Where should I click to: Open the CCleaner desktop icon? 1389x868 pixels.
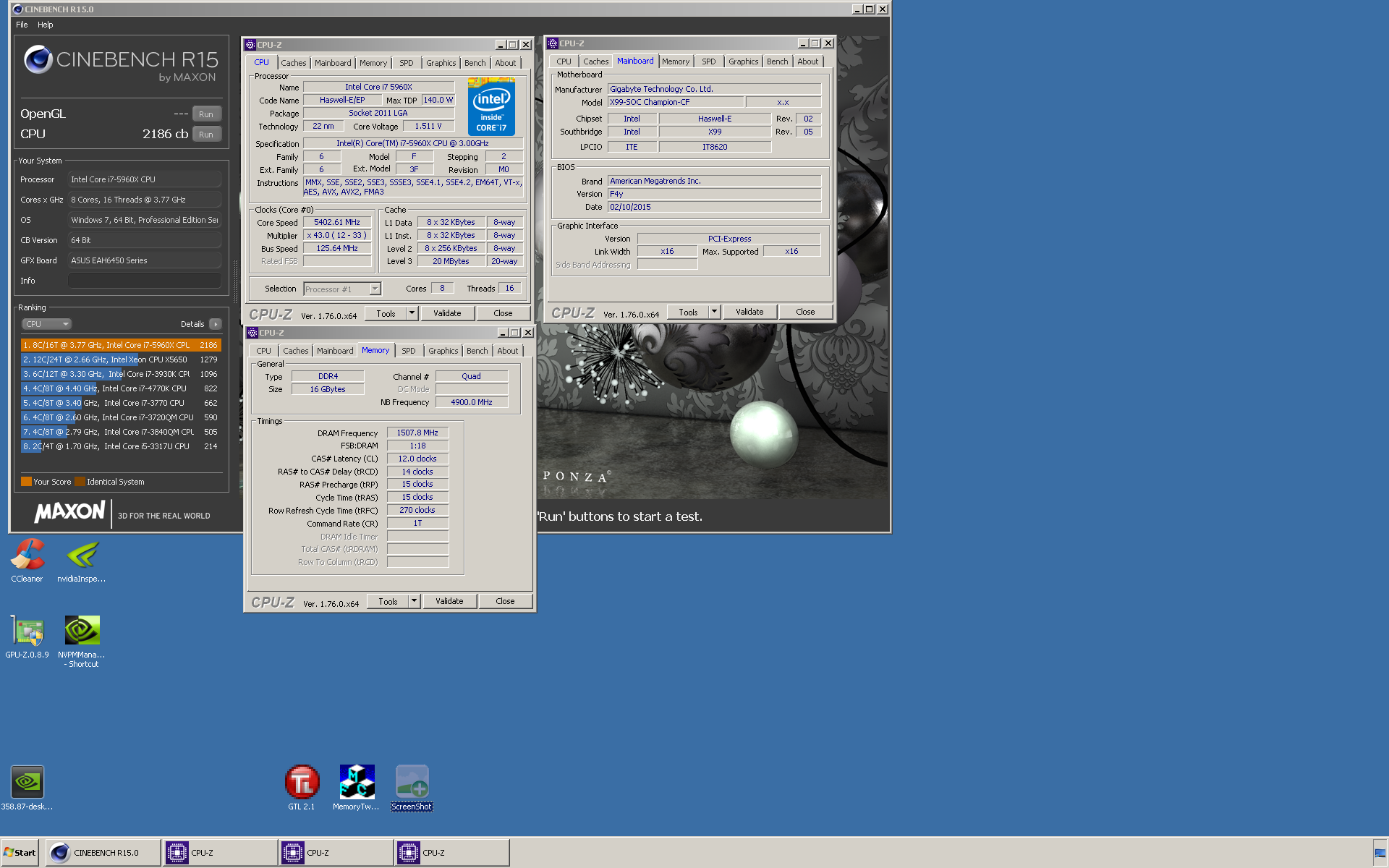pyautogui.click(x=27, y=561)
